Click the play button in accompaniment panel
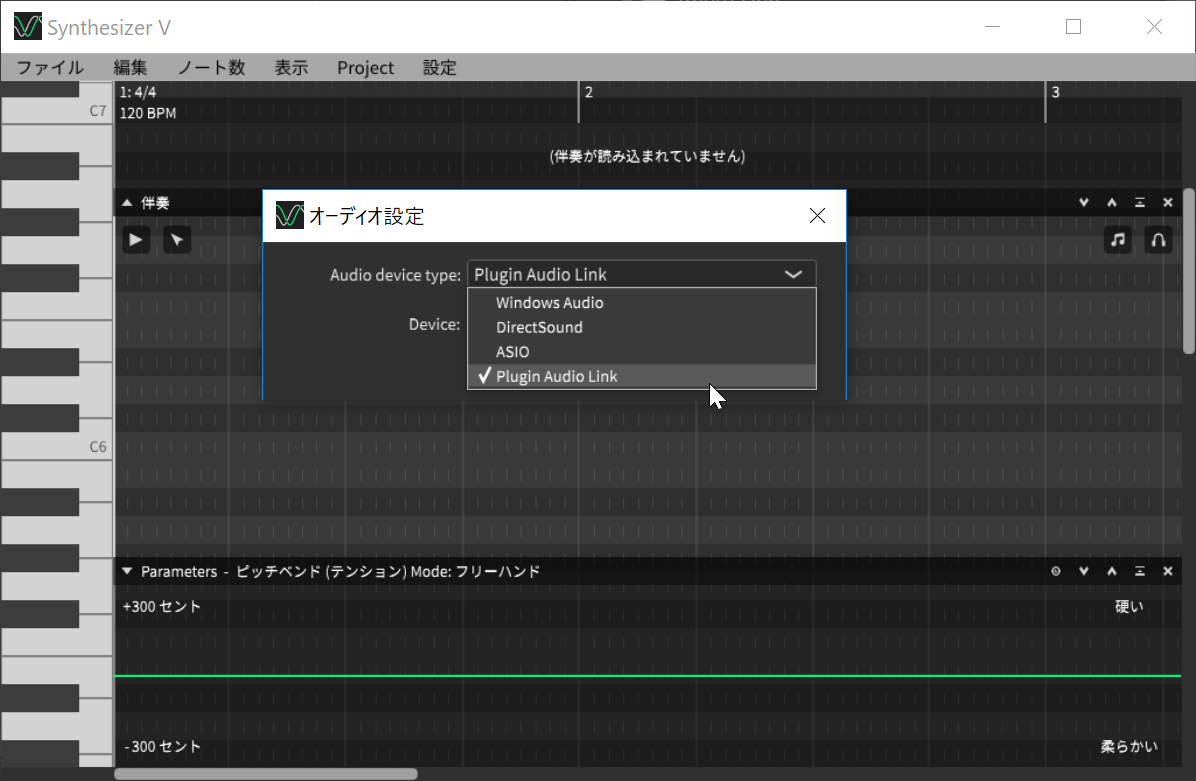 (x=136, y=240)
